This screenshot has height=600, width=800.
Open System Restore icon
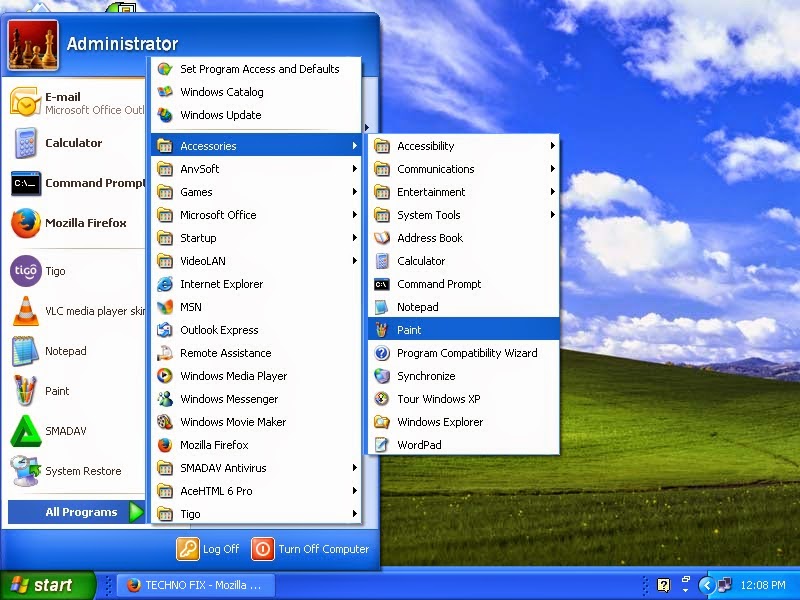pos(26,471)
